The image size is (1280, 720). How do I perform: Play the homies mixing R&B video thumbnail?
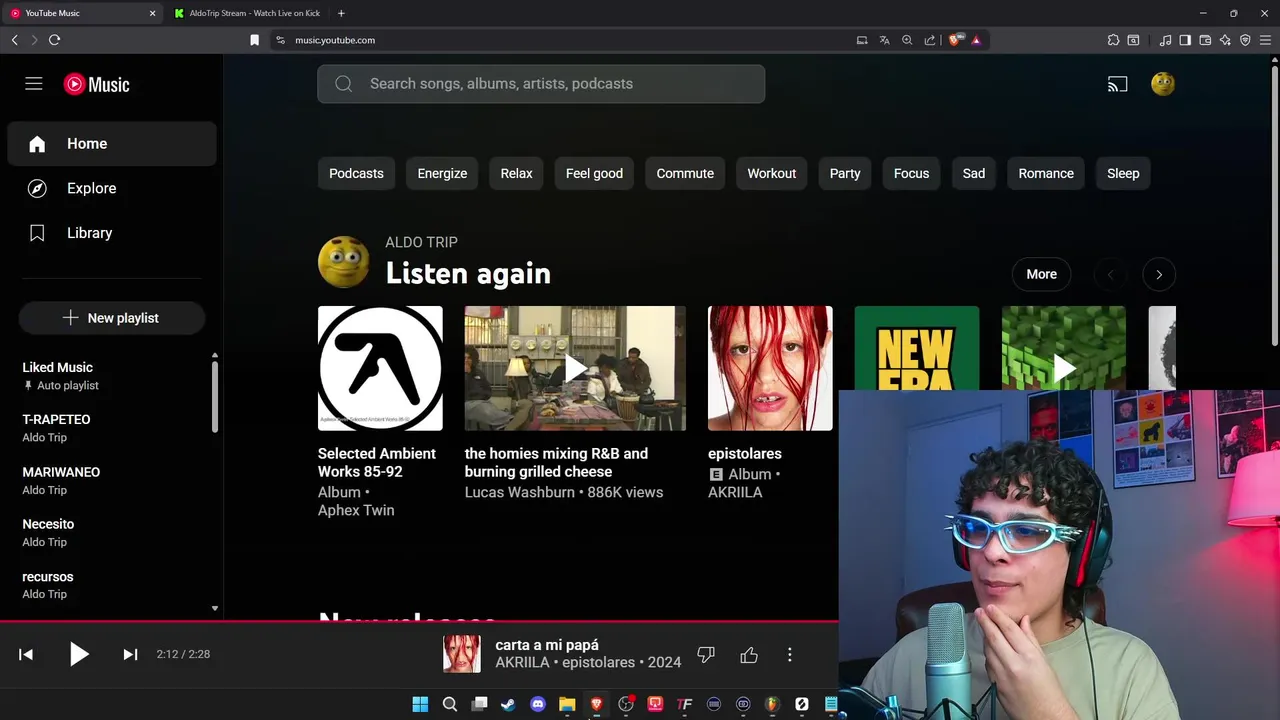[x=575, y=368]
